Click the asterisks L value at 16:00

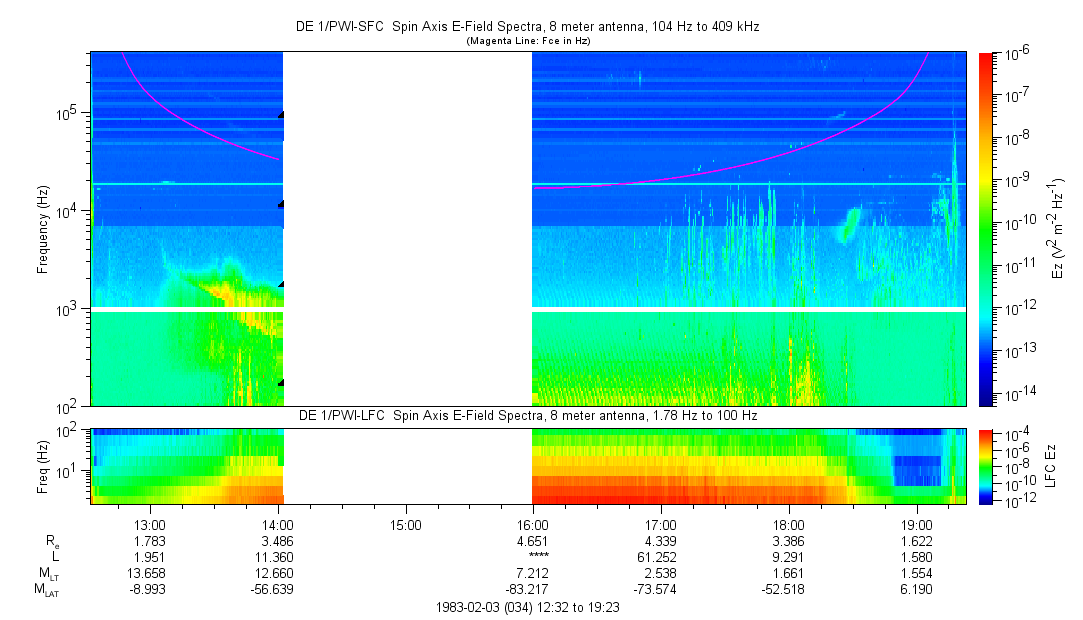(537, 557)
